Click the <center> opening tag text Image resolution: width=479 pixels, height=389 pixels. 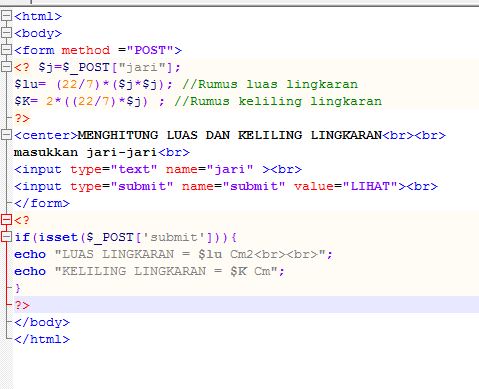tap(46, 135)
